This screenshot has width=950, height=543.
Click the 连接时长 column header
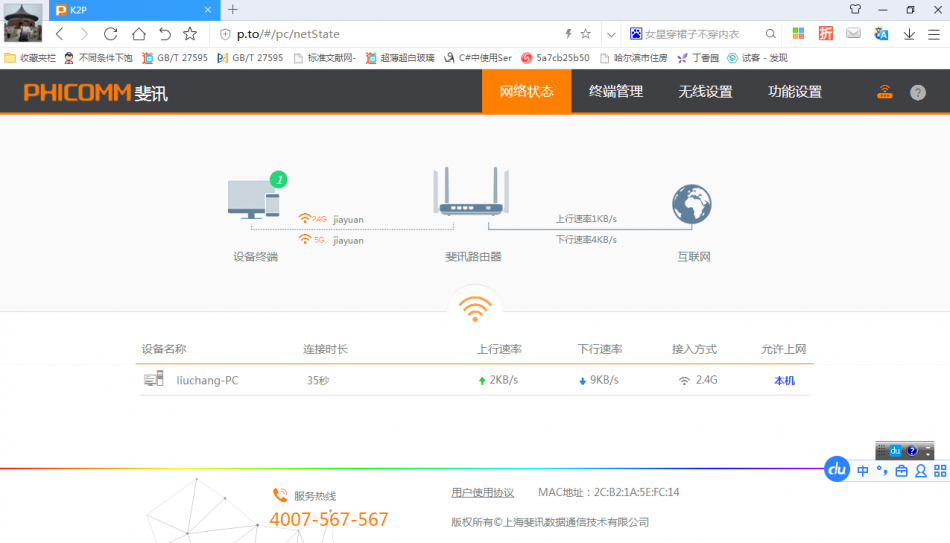pyautogui.click(x=325, y=349)
